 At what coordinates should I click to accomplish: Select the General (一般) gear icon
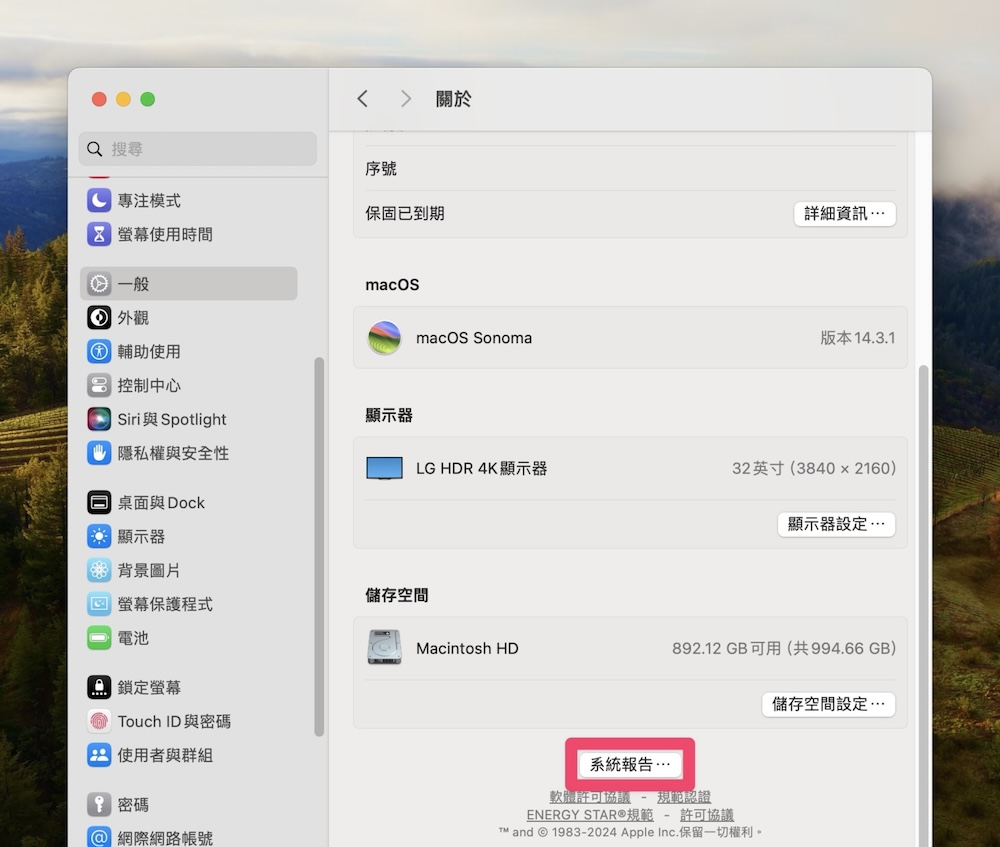tap(99, 284)
